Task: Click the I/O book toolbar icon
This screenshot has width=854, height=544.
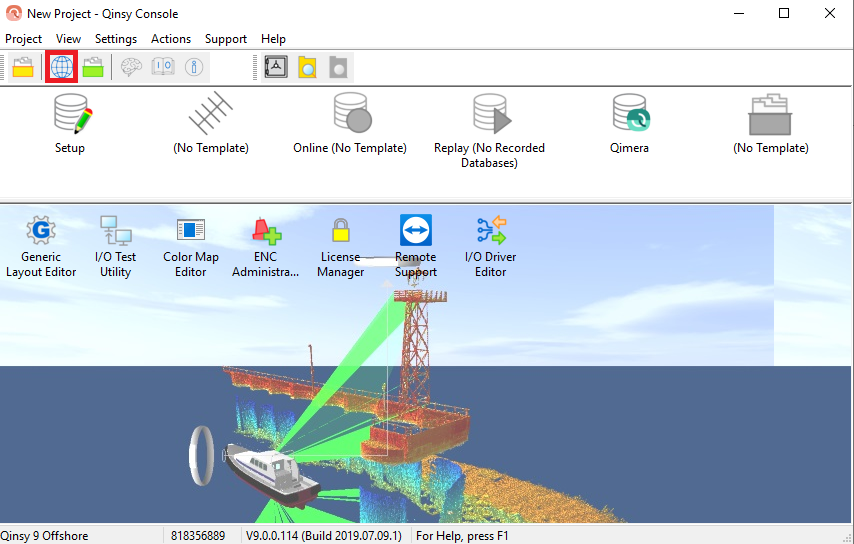Action: [x=163, y=67]
